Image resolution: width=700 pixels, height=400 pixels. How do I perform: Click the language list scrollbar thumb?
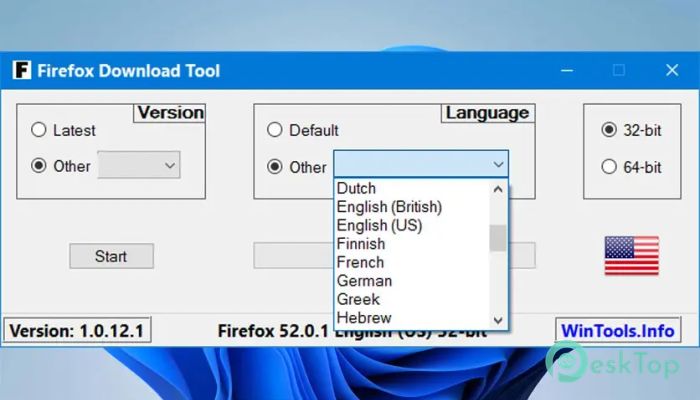click(498, 238)
